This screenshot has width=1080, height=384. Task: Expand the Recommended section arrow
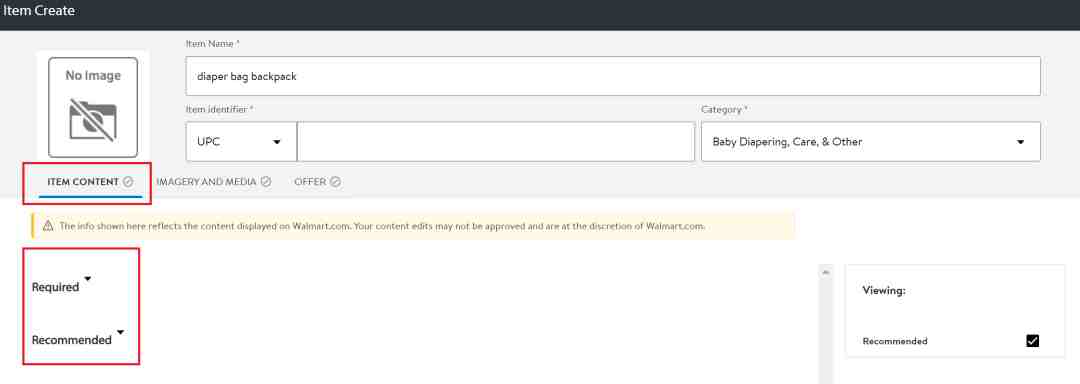(x=121, y=332)
